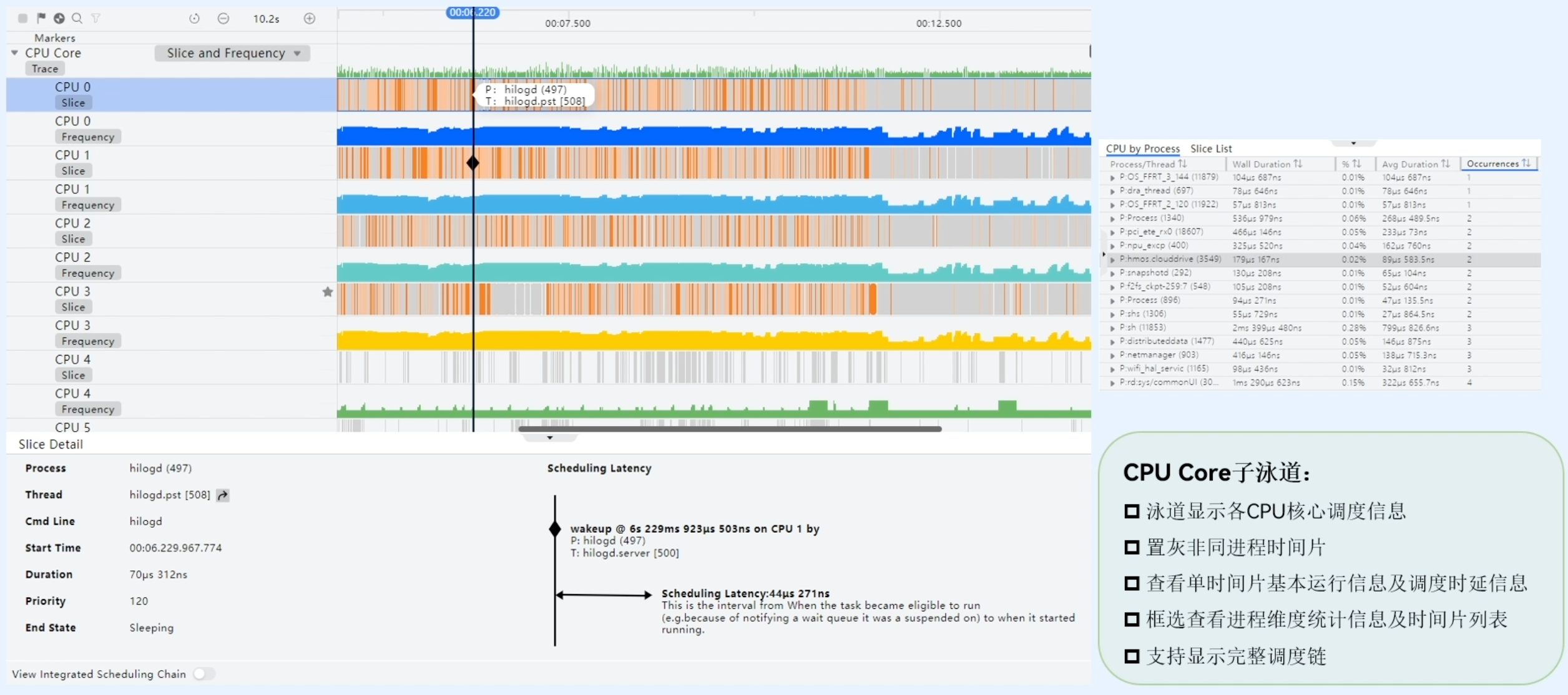Image resolution: width=1568 pixels, height=695 pixels.
Task: Star the CPU 3 Slice lane
Action: (x=327, y=292)
